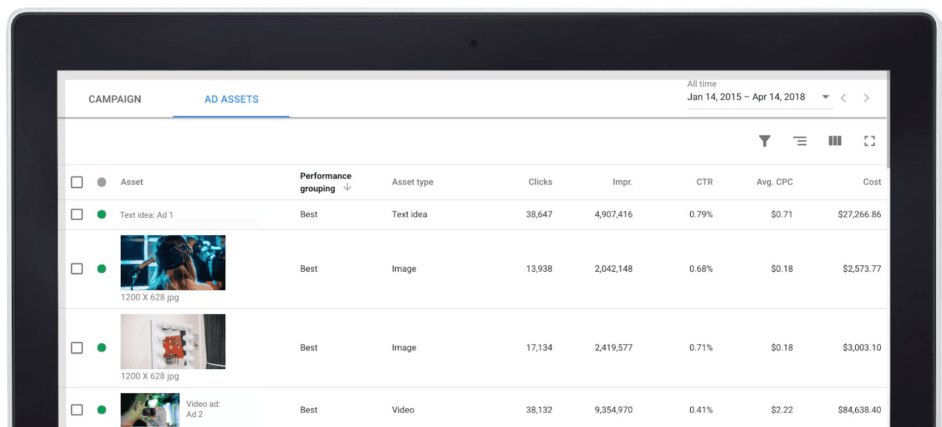This screenshot has width=942, height=427.
Task: Click the 4,907,416 impressions value
Action: pyautogui.click(x=613, y=214)
